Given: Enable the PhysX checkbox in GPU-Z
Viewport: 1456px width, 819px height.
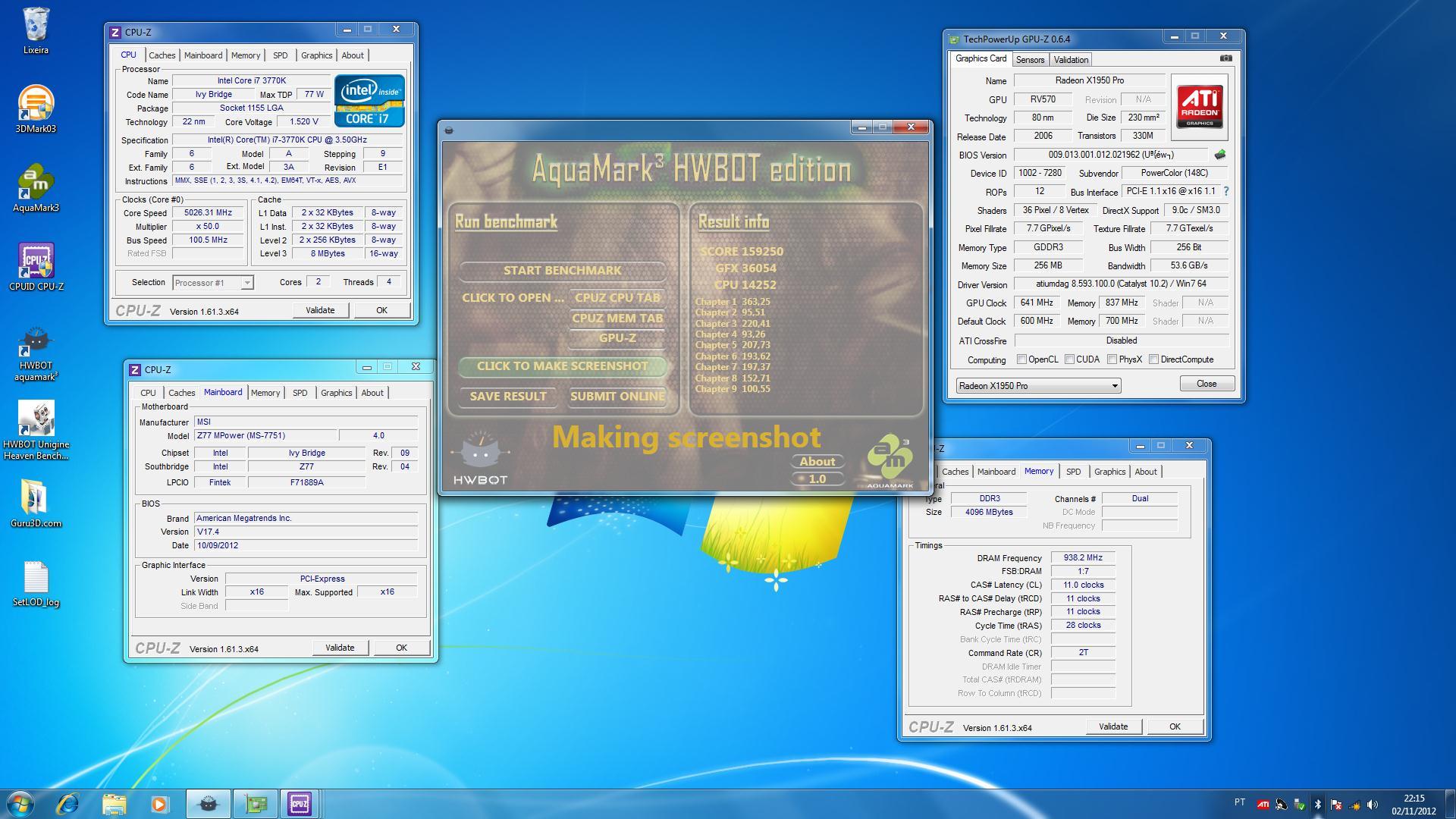Looking at the screenshot, I should [1112, 359].
